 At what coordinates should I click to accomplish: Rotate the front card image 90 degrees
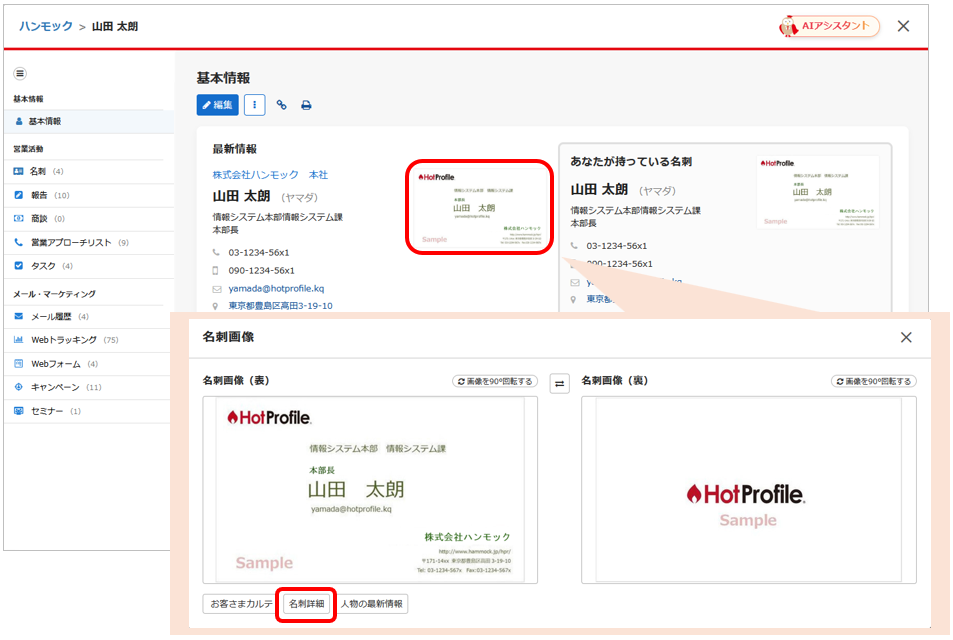(x=495, y=381)
